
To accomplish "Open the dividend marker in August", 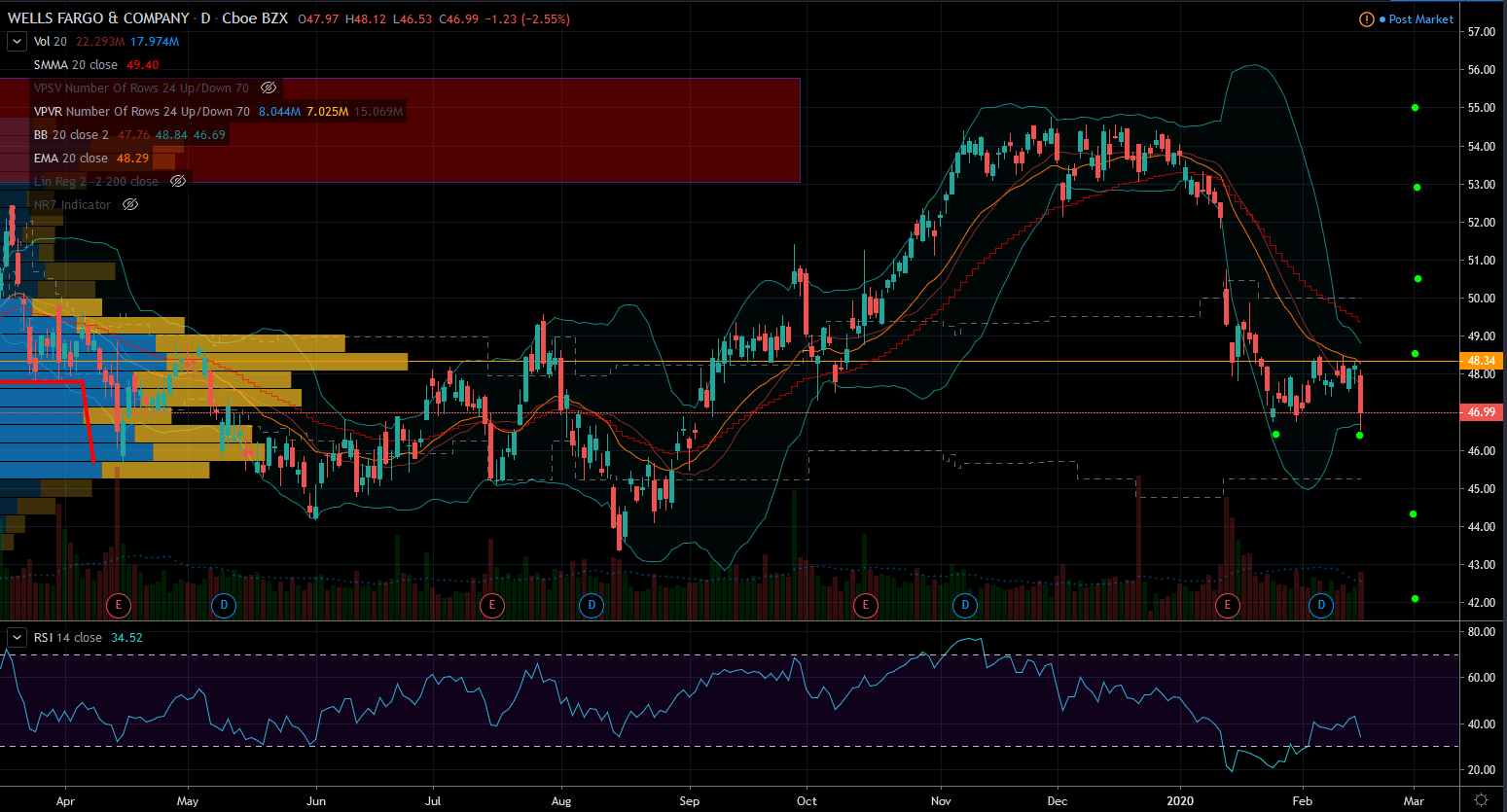I will coord(592,605).
